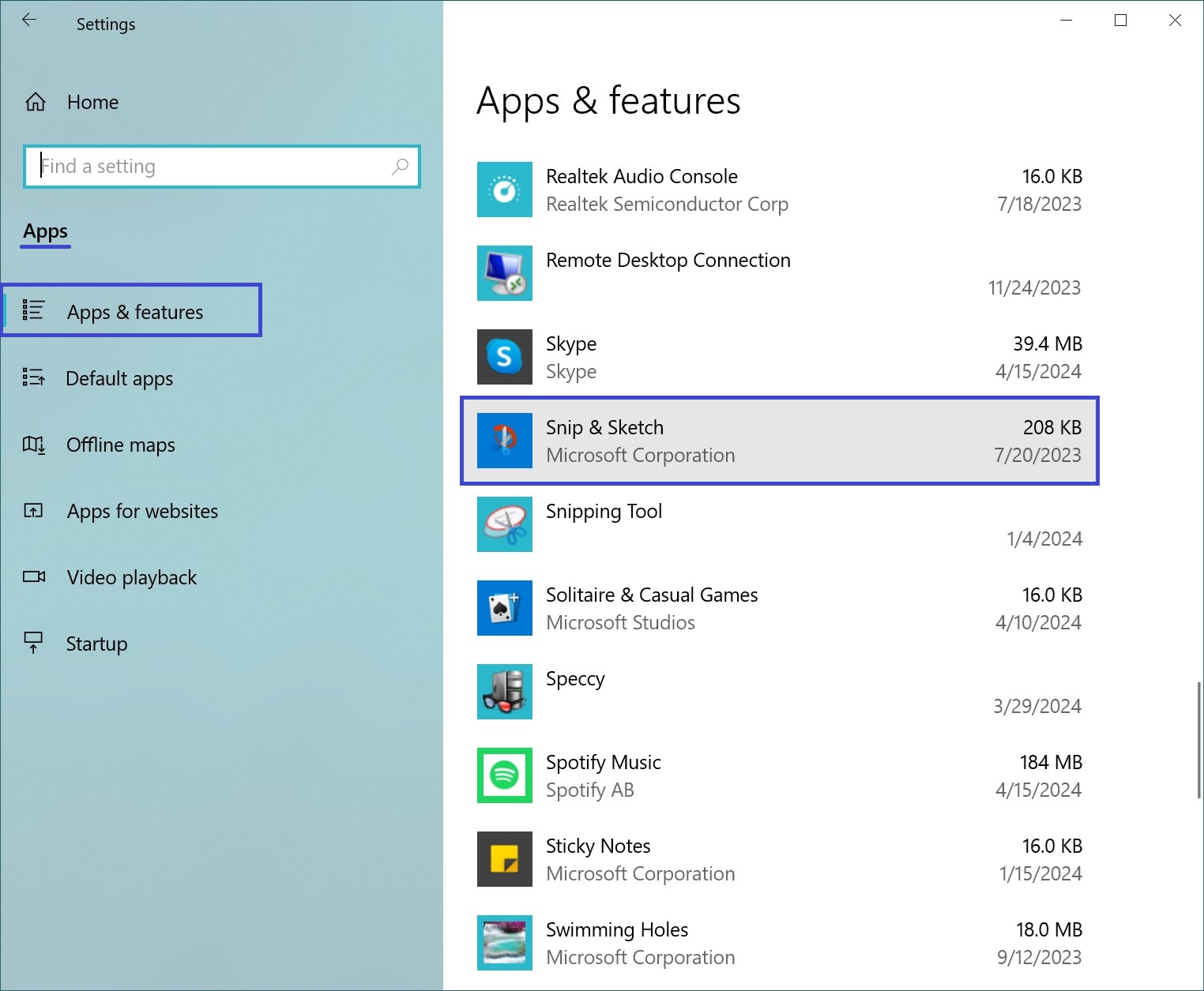Click the Skype app icon
1204x991 pixels.
(504, 357)
